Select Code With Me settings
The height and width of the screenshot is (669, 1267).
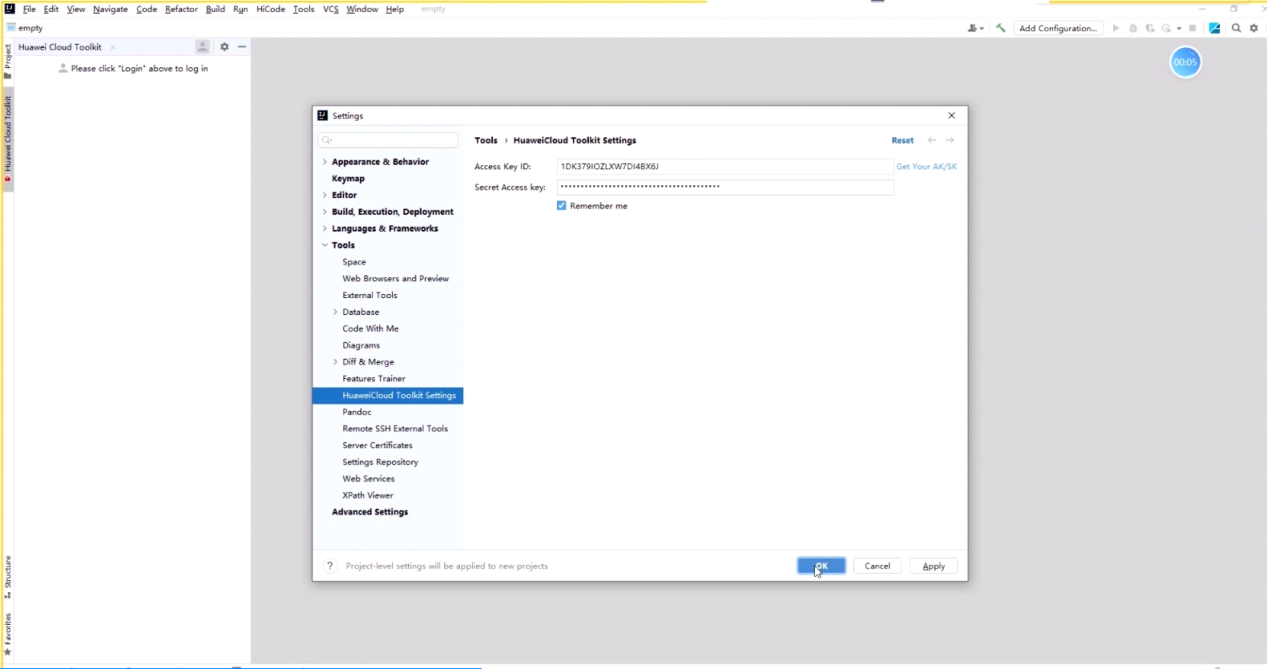(370, 329)
